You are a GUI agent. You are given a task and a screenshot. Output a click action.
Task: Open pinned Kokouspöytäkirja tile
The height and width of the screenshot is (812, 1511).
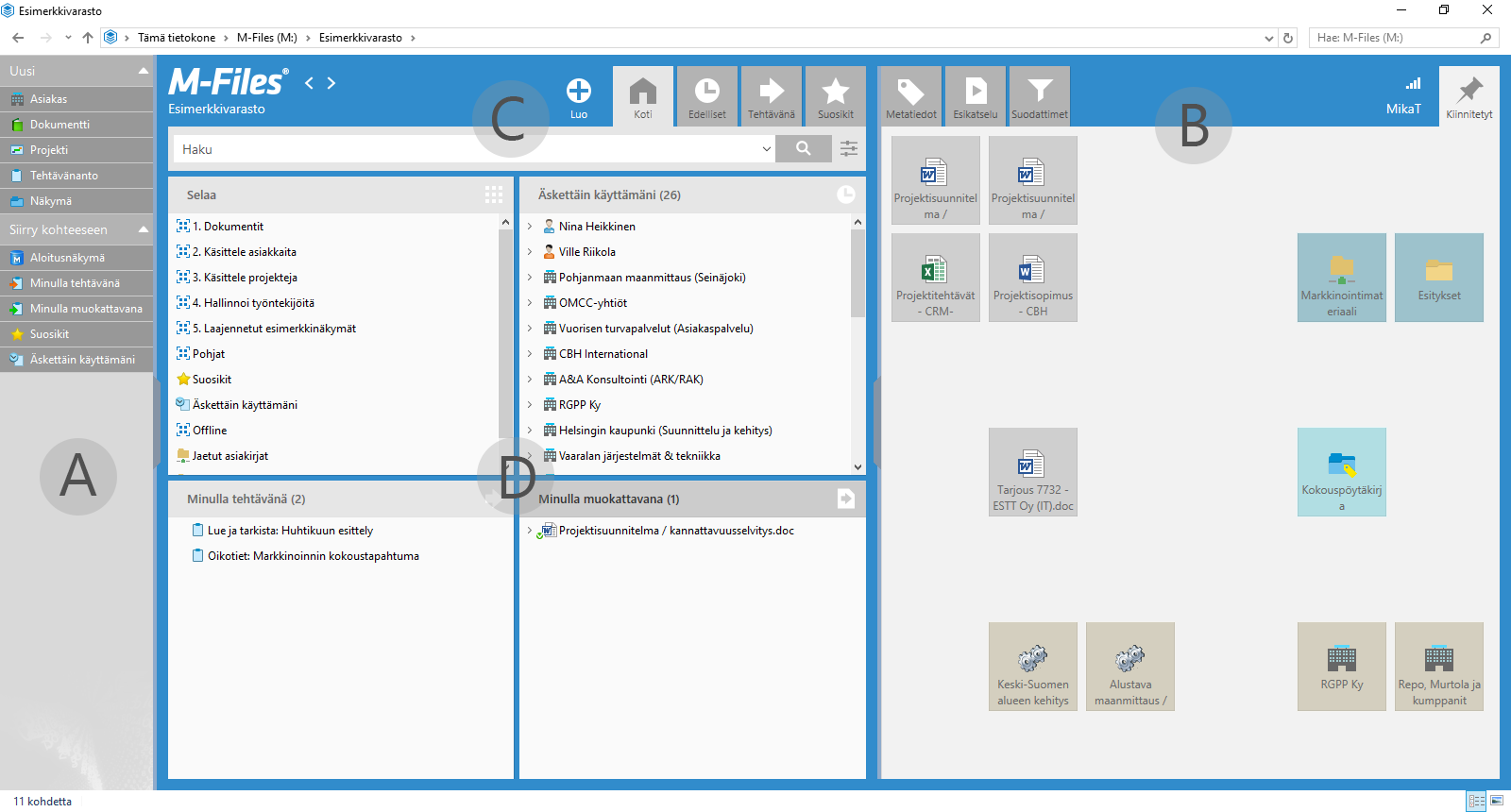point(1342,472)
